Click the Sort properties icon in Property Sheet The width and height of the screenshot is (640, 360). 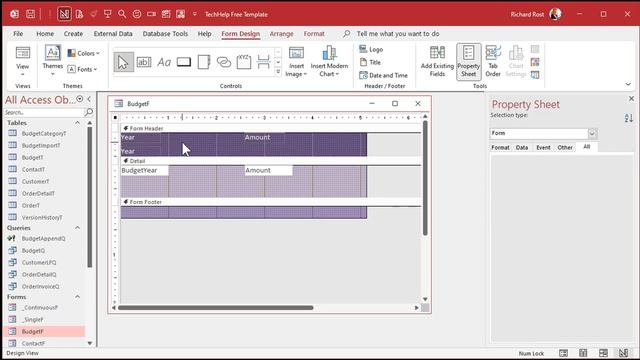(x=629, y=118)
